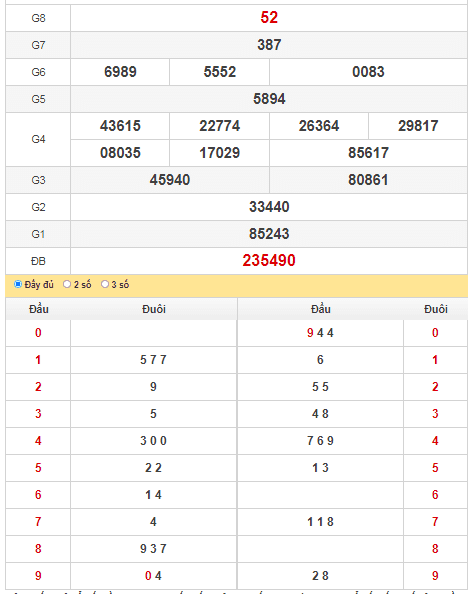Select the "2 số" radio option
Viewport: 473px width, 594px height.
click(67, 284)
